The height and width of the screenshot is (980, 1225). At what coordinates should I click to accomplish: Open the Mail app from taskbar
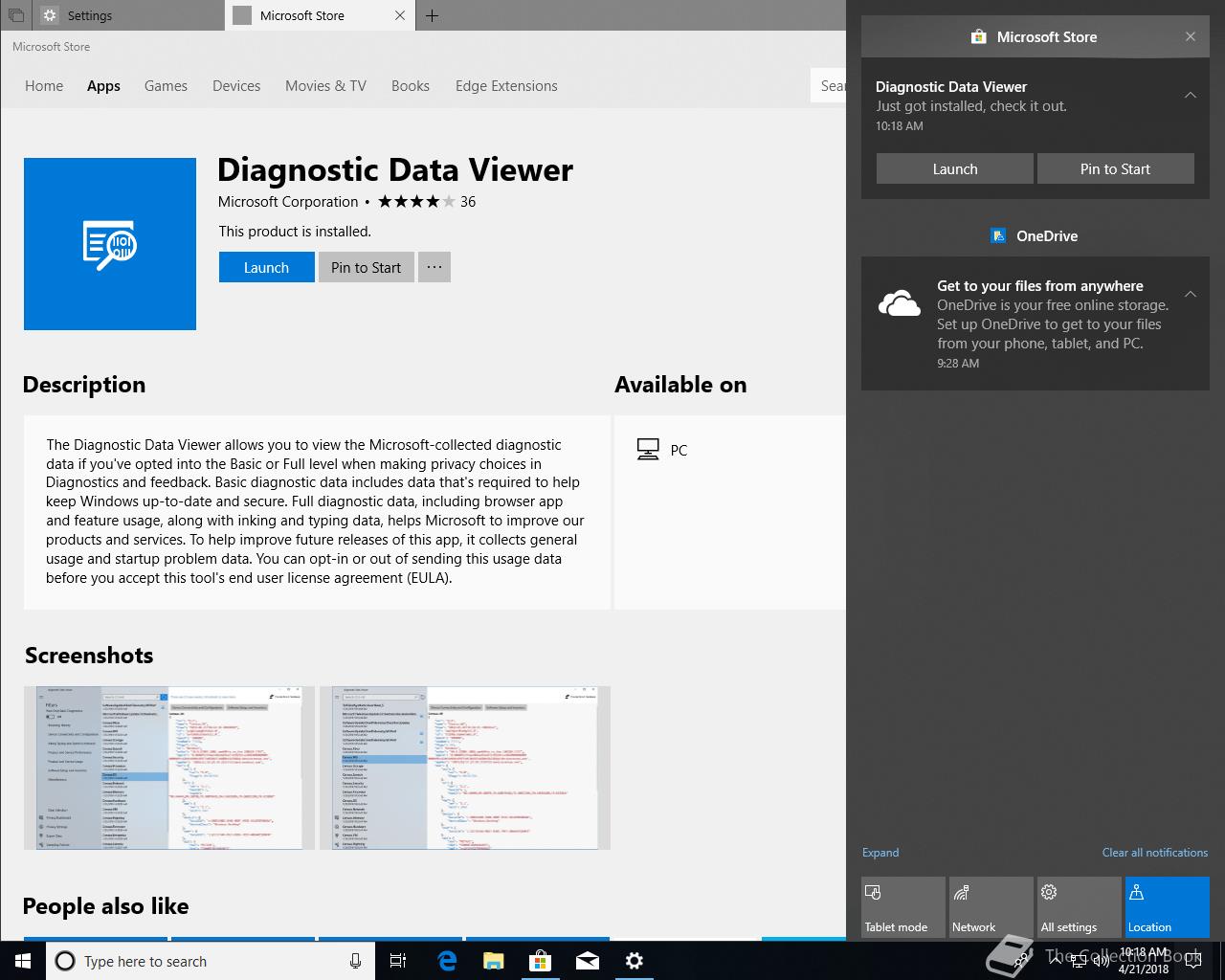pyautogui.click(x=588, y=961)
